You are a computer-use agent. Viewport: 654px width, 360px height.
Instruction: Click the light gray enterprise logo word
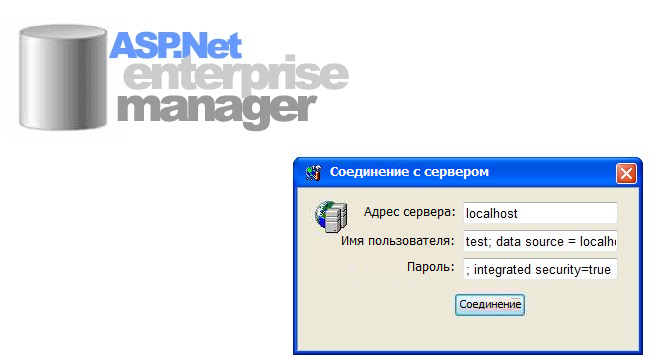[x=236, y=76]
